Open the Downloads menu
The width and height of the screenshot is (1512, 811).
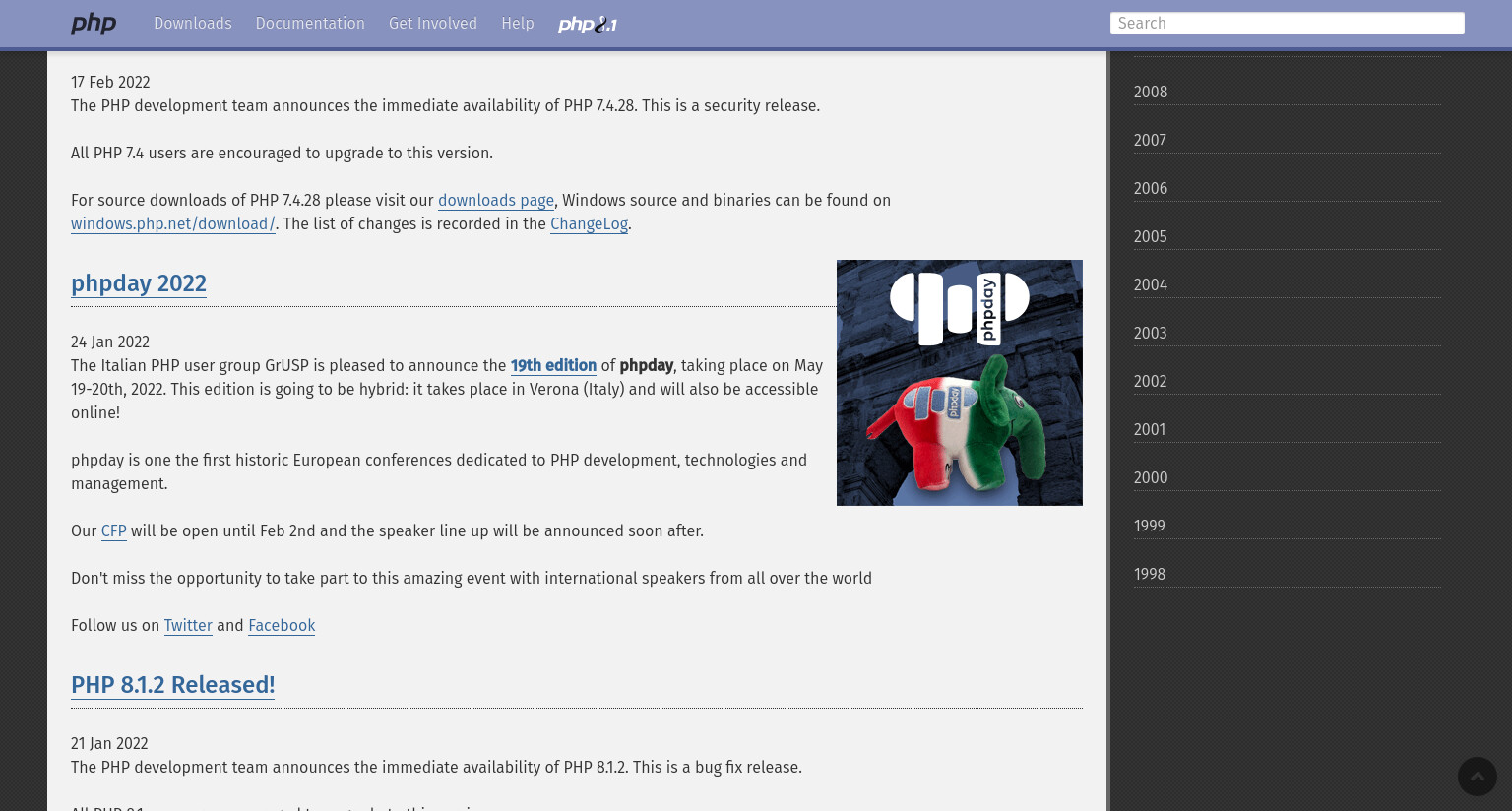click(x=193, y=24)
